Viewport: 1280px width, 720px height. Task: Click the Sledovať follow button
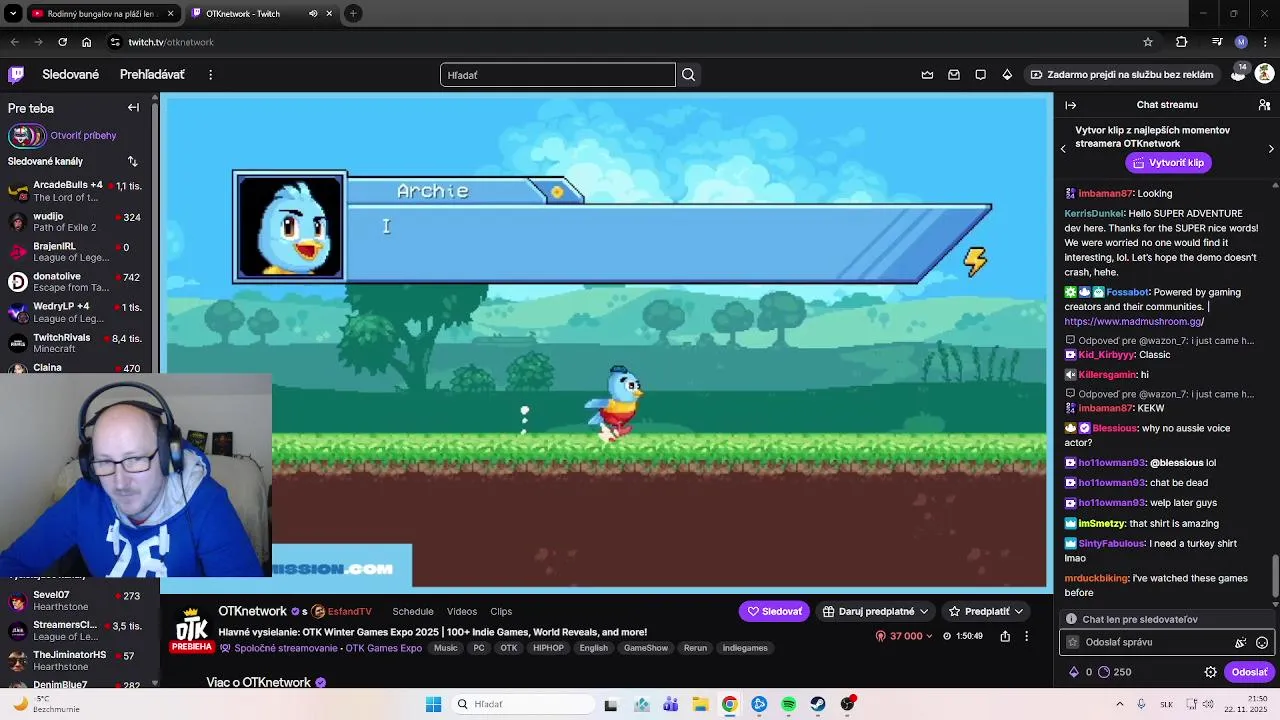point(774,611)
